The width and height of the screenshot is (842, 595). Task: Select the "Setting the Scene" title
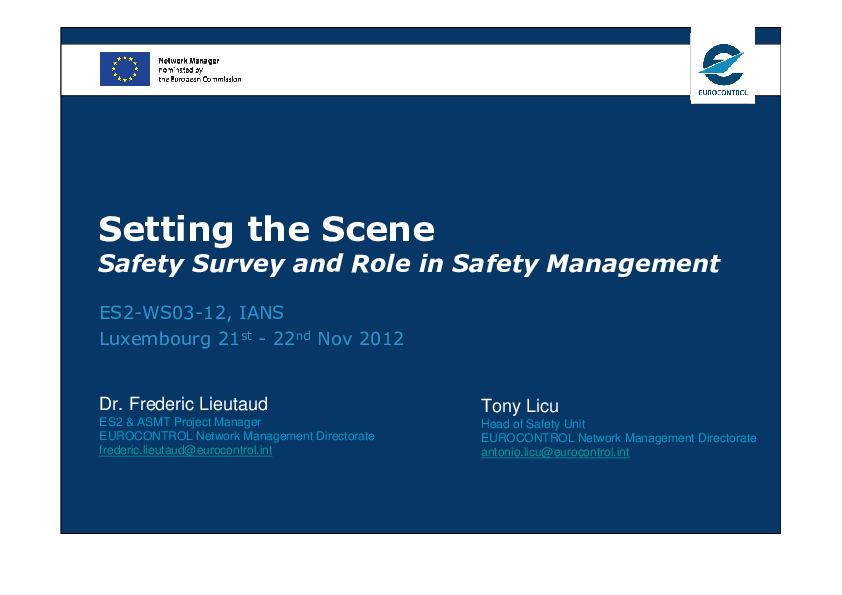pos(266,230)
